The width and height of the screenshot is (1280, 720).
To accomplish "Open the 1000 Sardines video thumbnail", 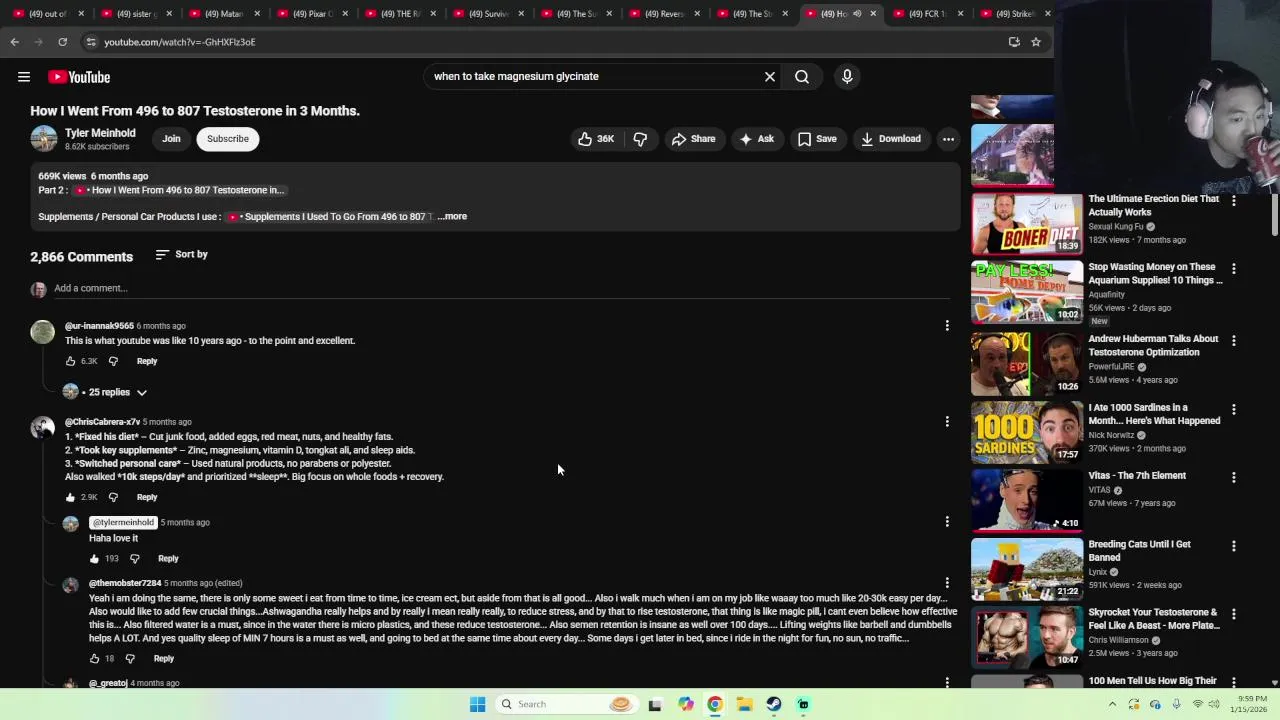I will pyautogui.click(x=1027, y=431).
